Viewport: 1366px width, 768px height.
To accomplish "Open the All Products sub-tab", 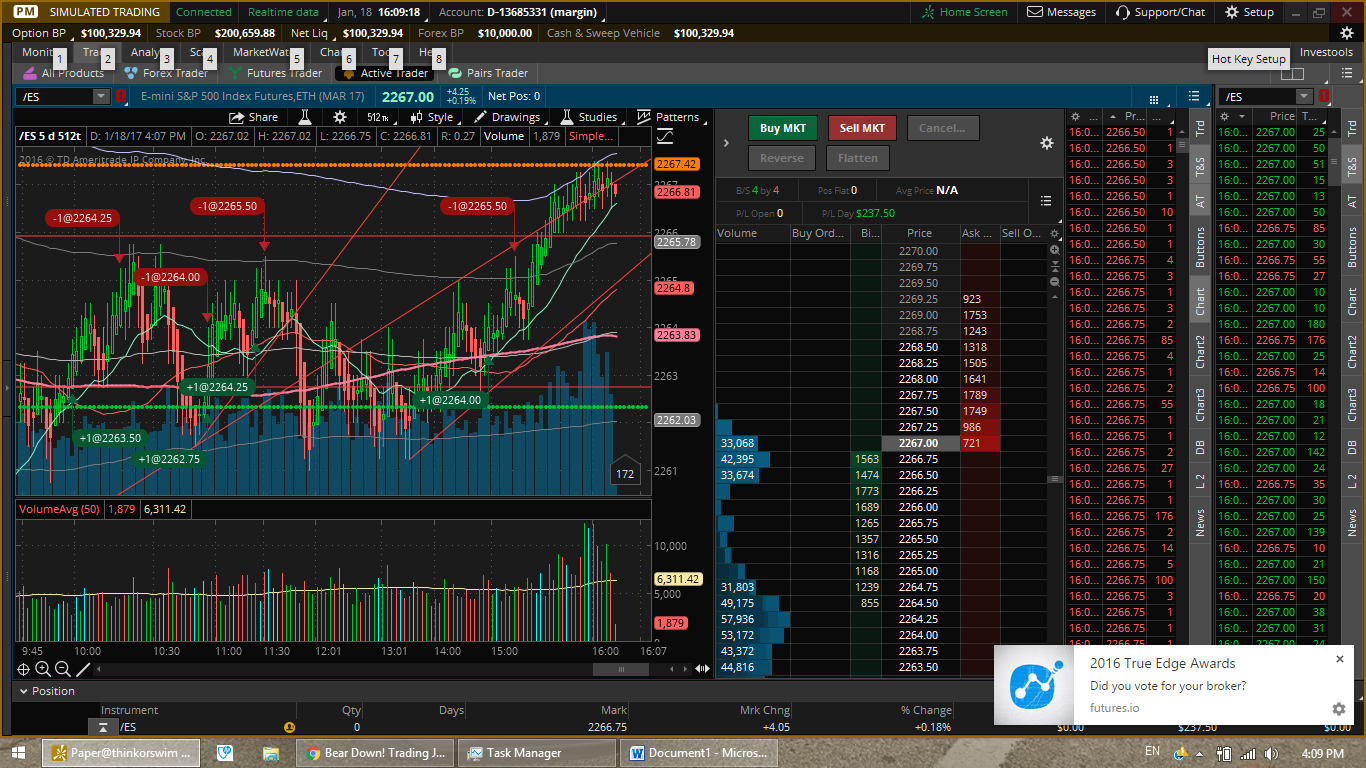I will coord(63,73).
